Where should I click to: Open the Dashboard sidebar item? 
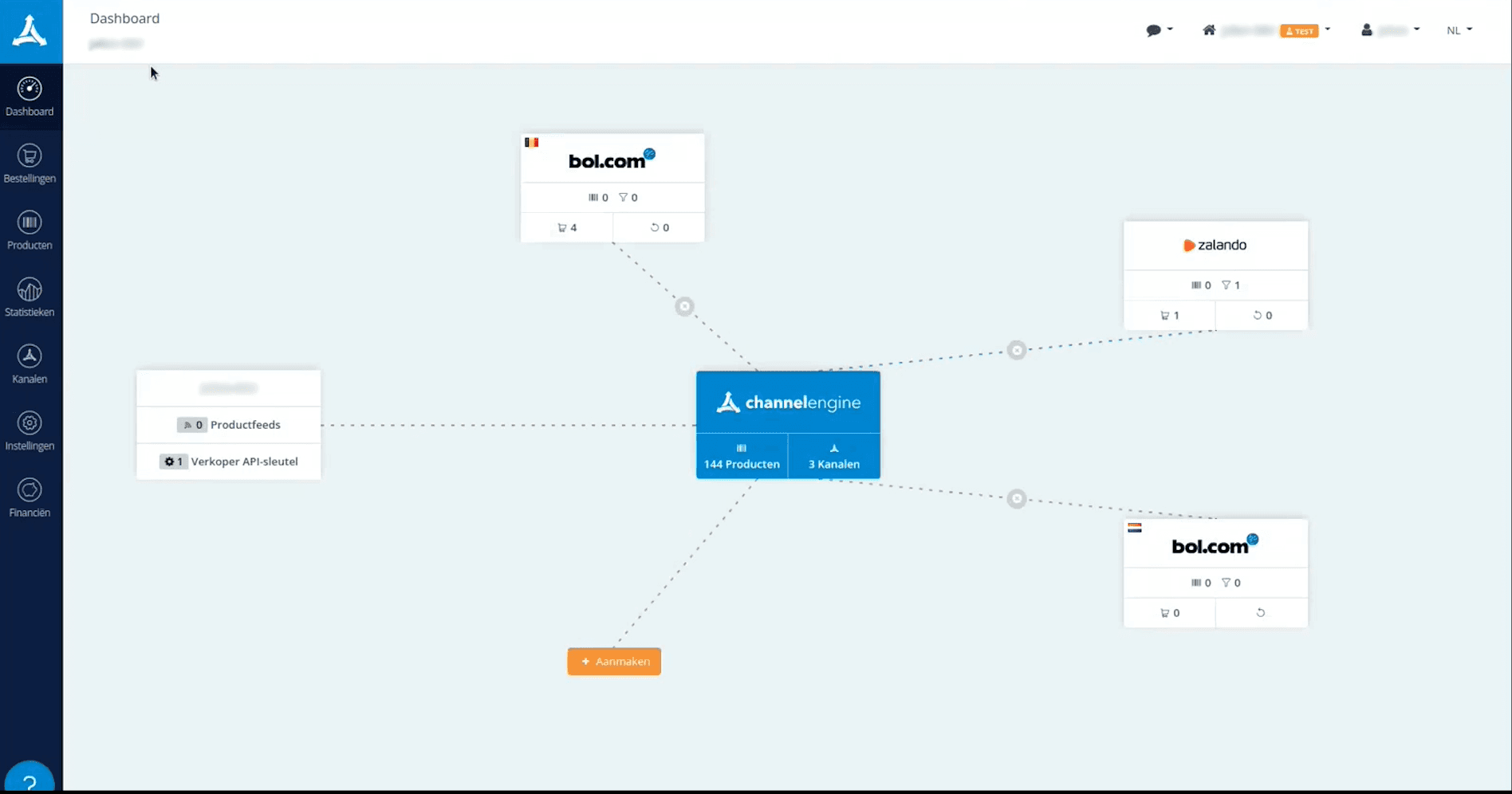click(x=30, y=96)
